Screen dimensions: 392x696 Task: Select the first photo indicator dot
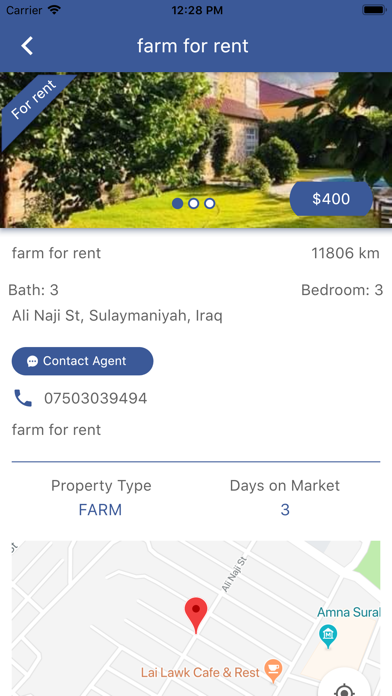177,203
